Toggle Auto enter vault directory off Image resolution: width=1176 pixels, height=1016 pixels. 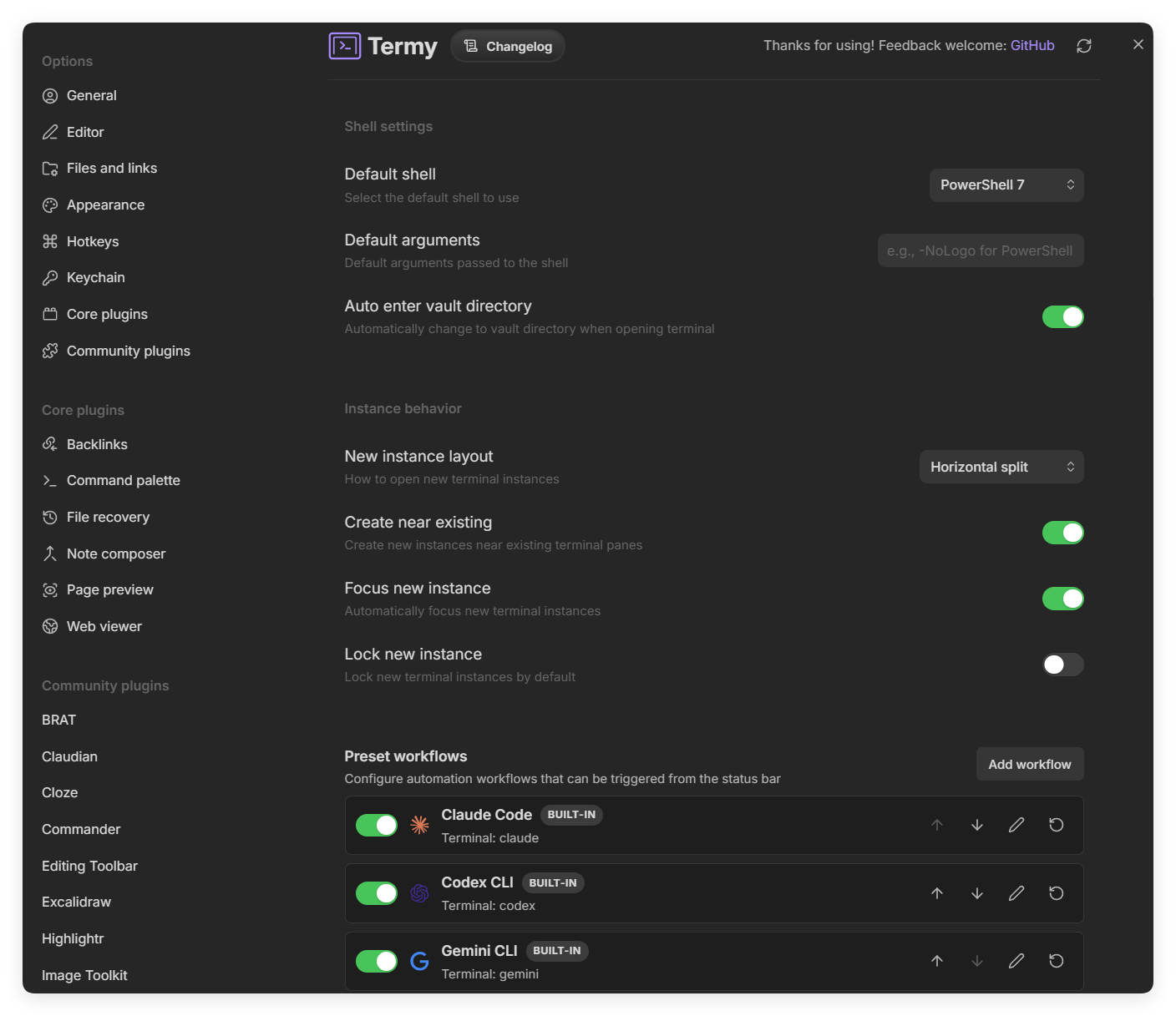click(1063, 316)
